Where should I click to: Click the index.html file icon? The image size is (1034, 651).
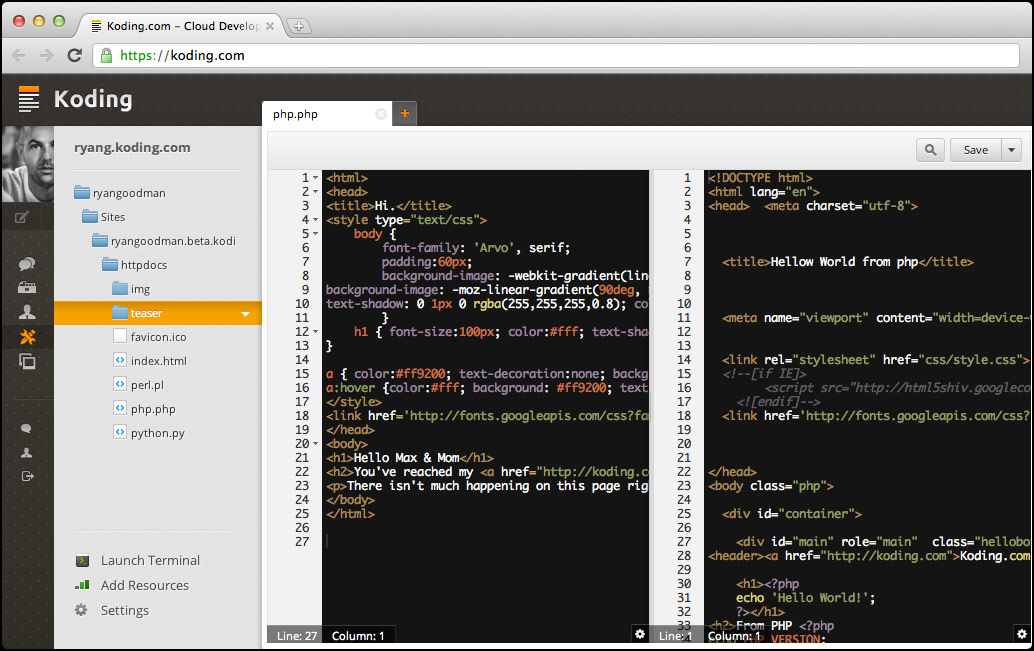coord(119,360)
